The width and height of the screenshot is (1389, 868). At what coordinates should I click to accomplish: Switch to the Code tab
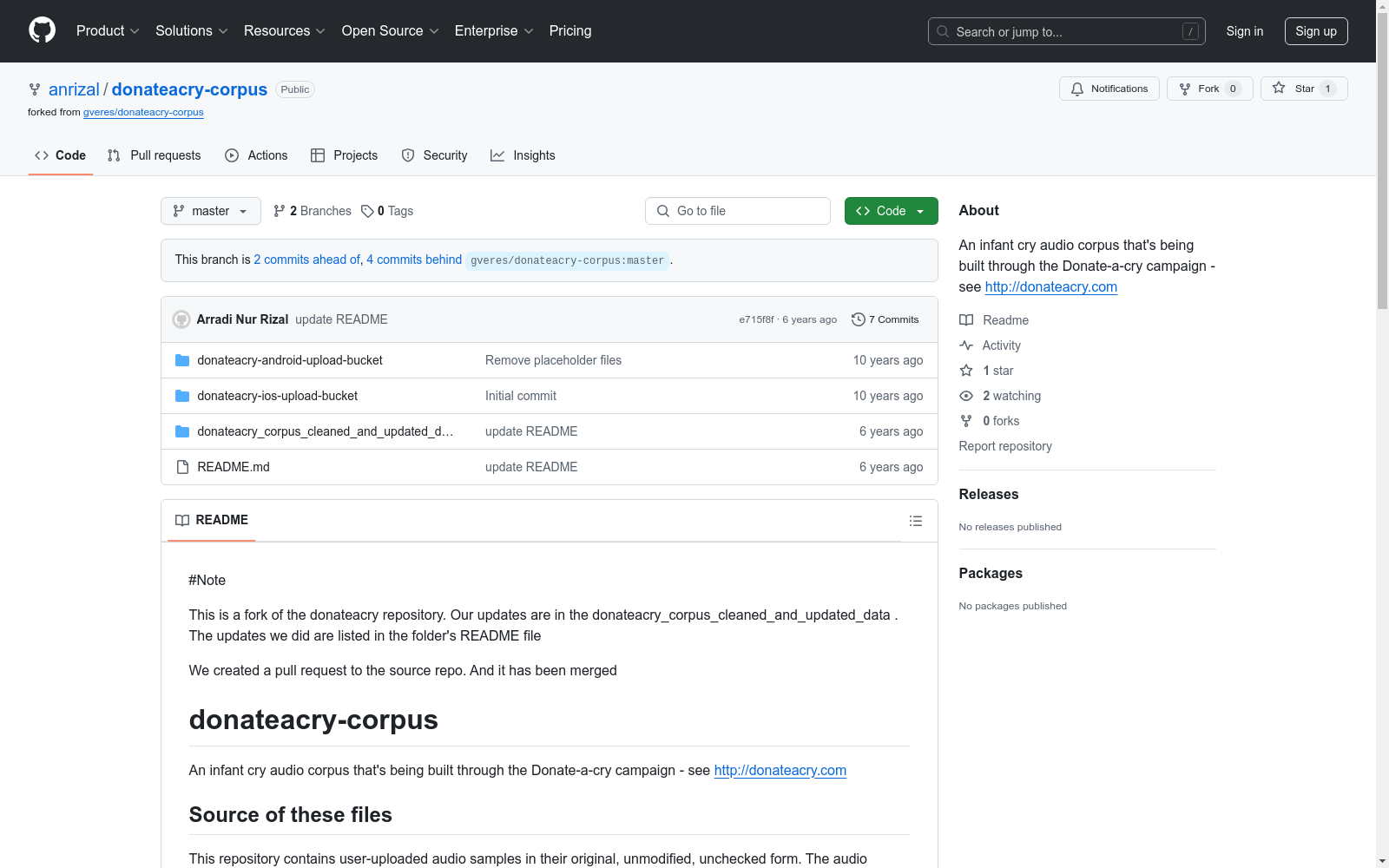coord(61,155)
